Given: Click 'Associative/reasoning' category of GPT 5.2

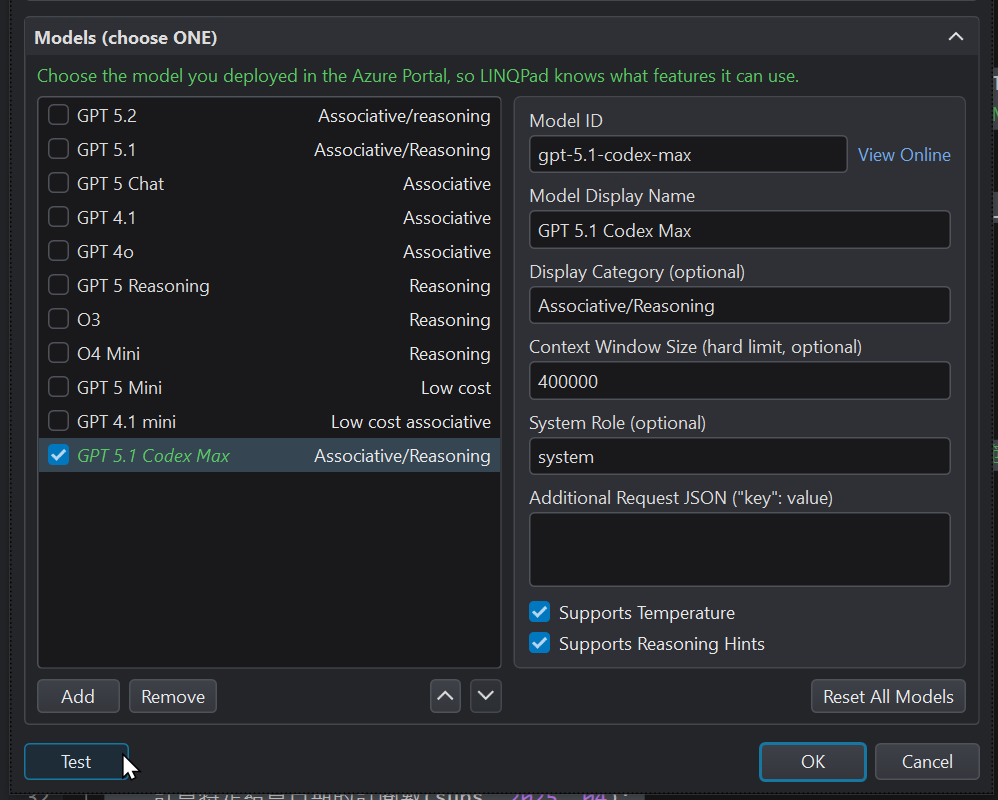Looking at the screenshot, I should click(x=404, y=116).
